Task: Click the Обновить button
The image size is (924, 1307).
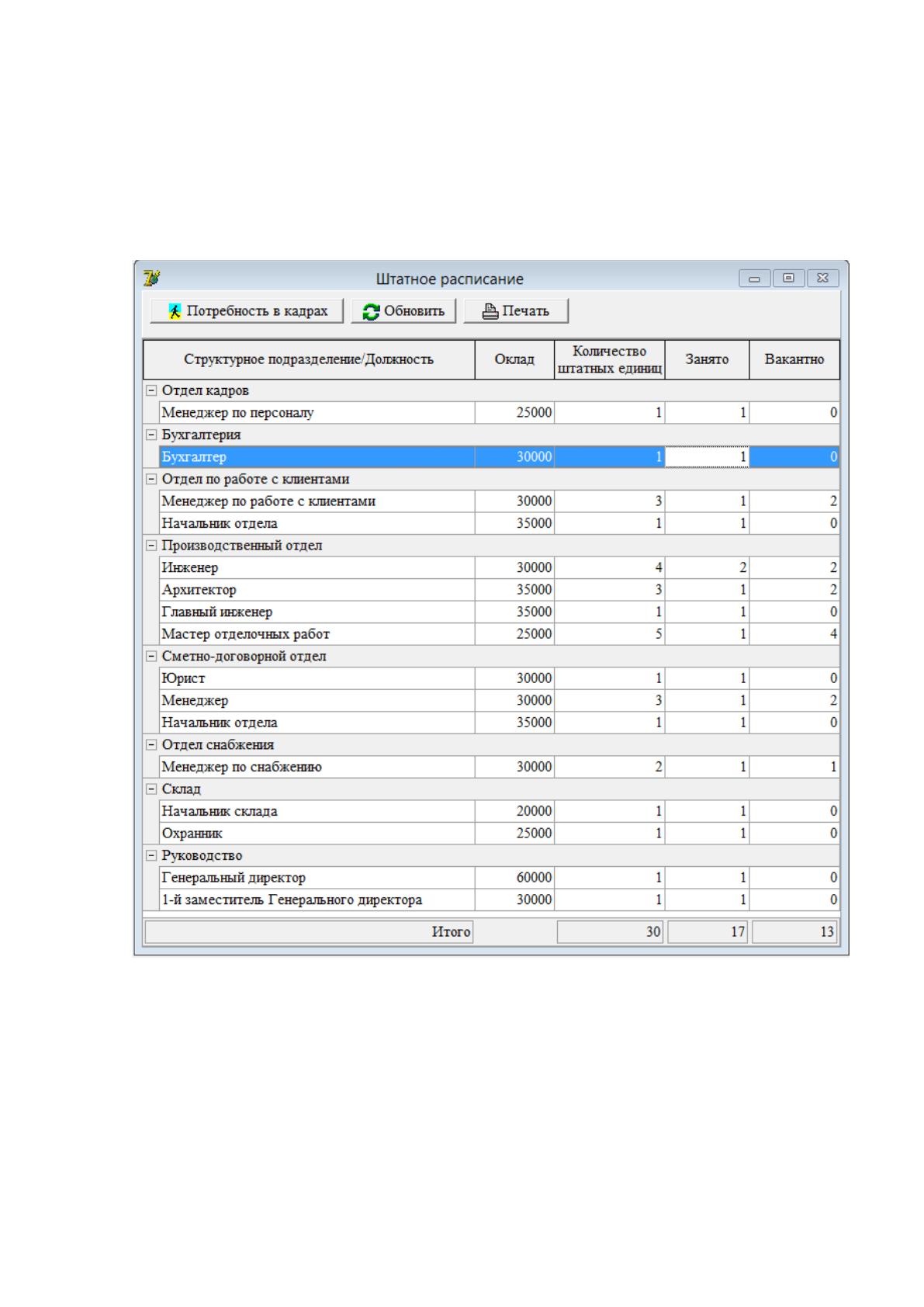Action: coord(403,311)
